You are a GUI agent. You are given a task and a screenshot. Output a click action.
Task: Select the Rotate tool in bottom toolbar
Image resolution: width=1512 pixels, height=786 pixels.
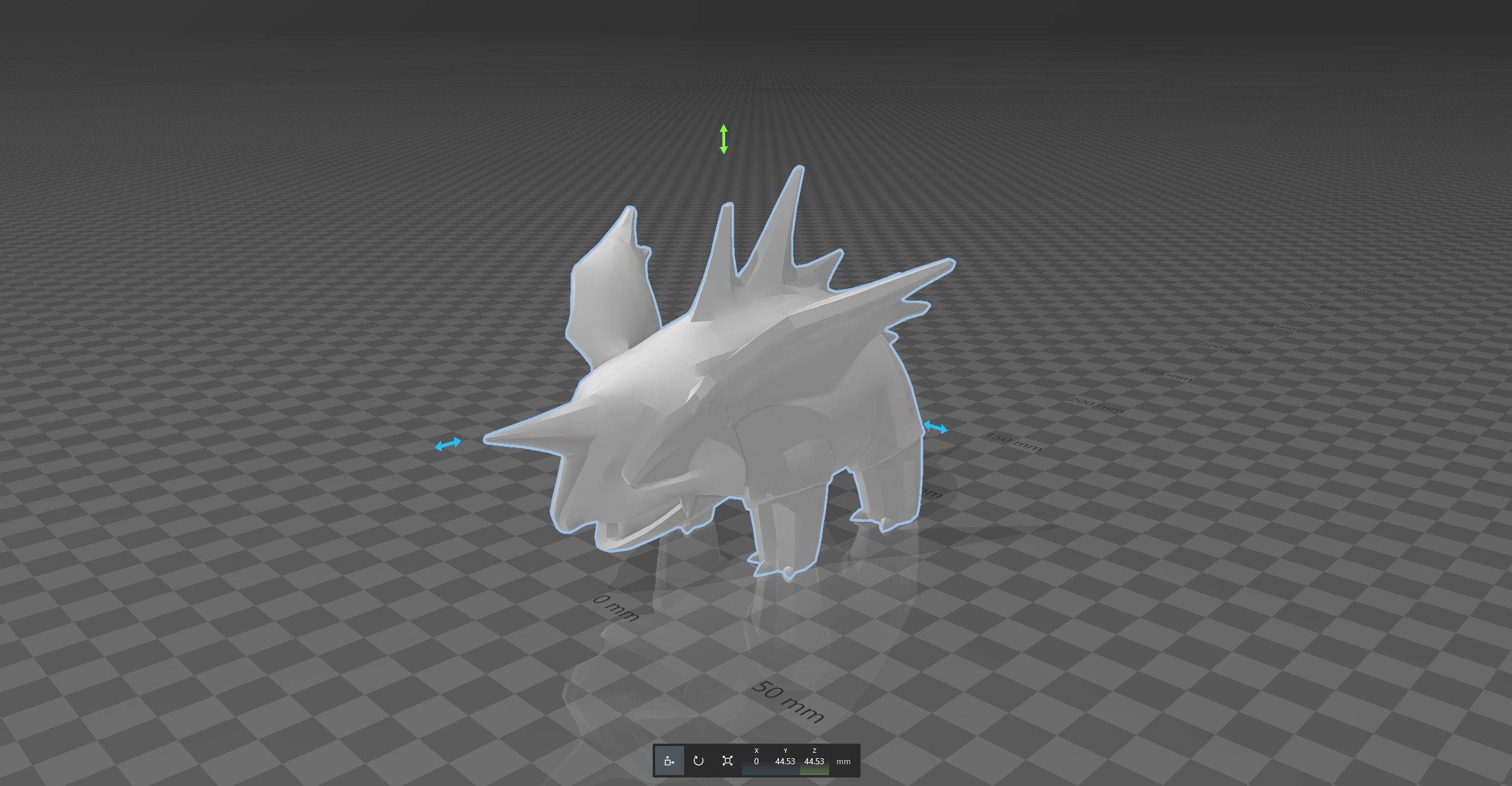point(698,761)
